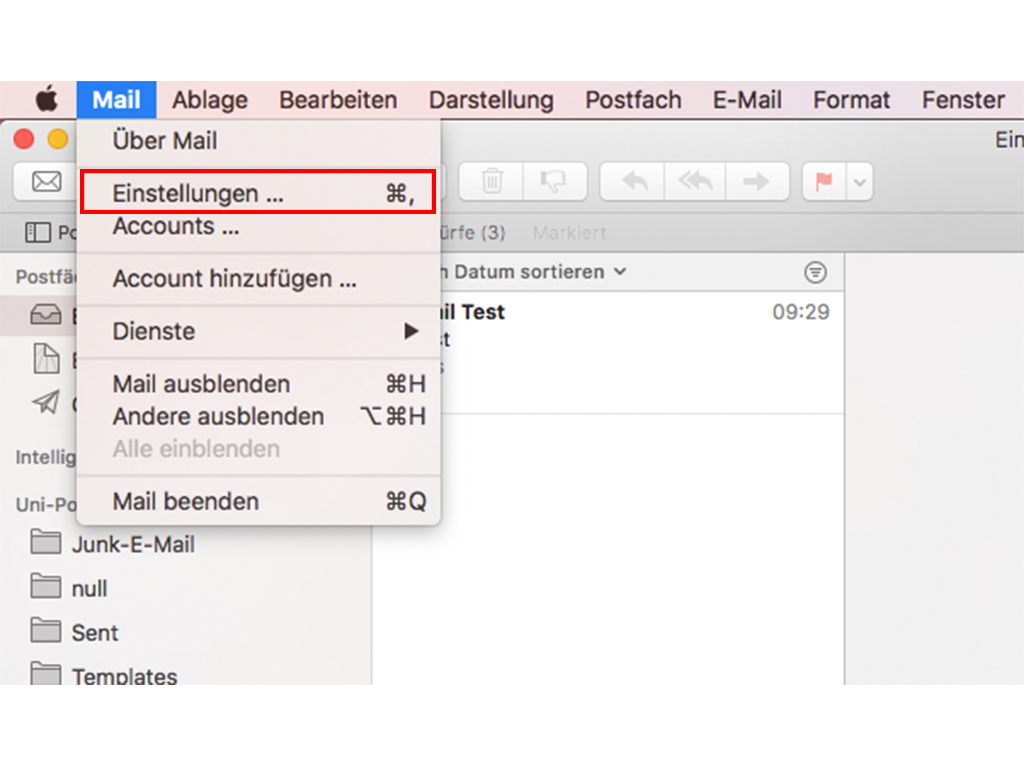This screenshot has height=768, width=1024.
Task: Open the Junk-E-Mail folder
Action: 132,545
